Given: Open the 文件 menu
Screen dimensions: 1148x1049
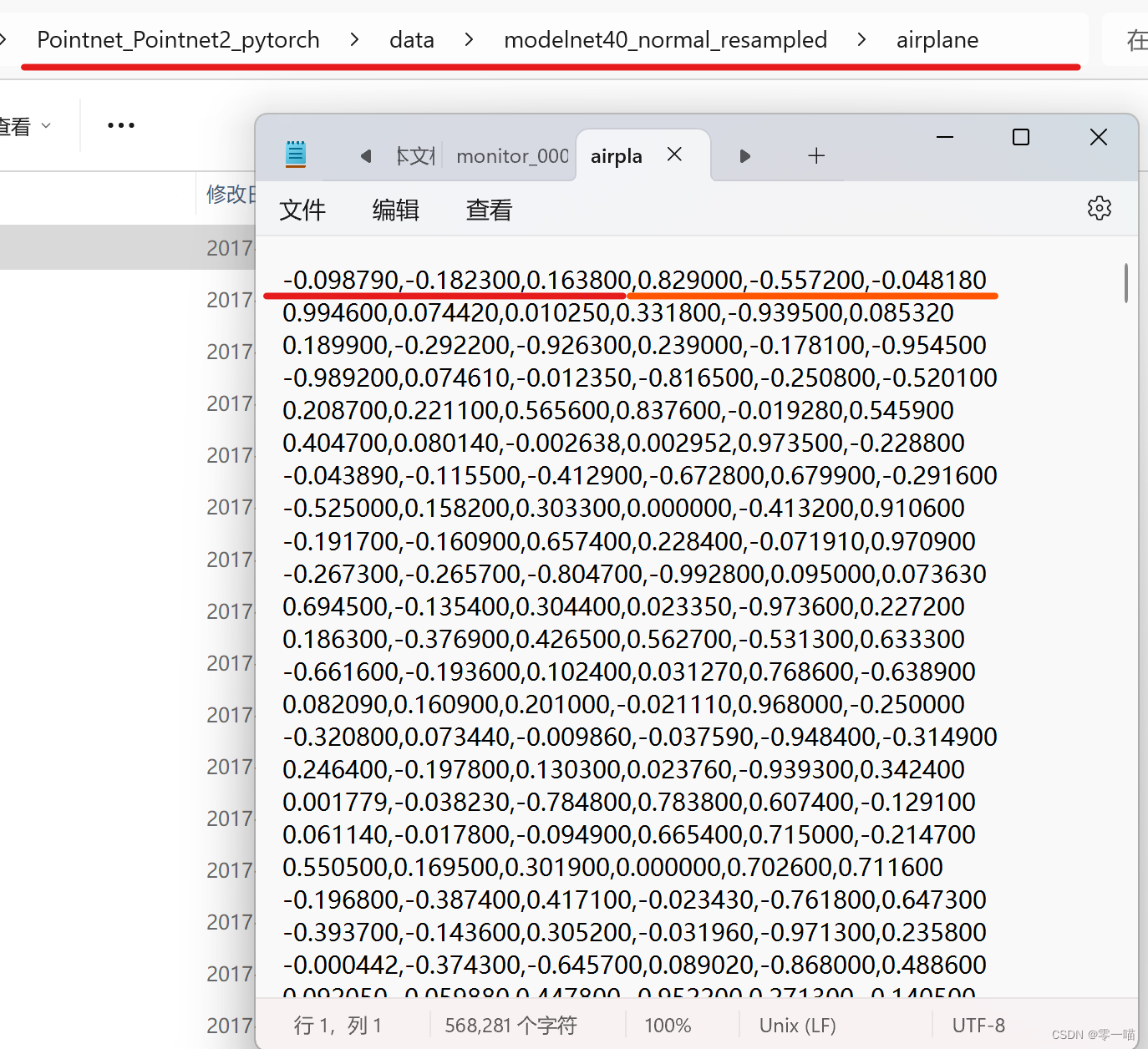Looking at the screenshot, I should [302, 210].
